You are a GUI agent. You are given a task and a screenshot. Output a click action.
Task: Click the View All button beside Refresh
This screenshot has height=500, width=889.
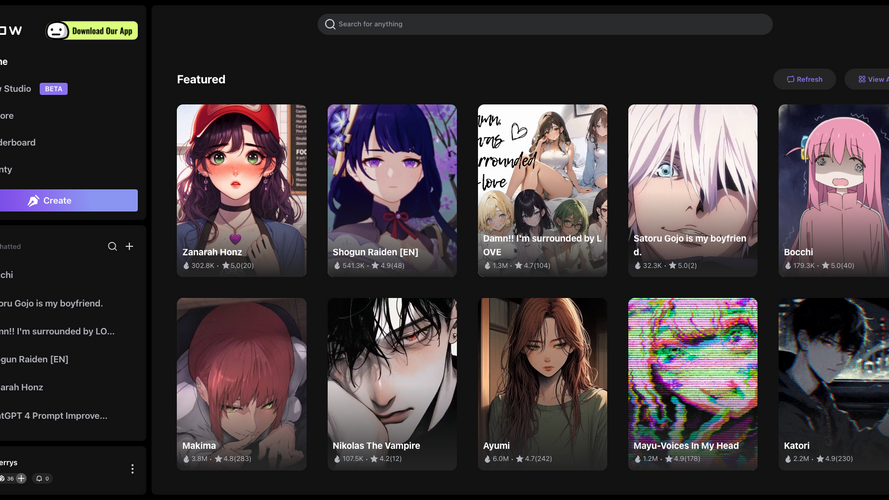click(867, 79)
